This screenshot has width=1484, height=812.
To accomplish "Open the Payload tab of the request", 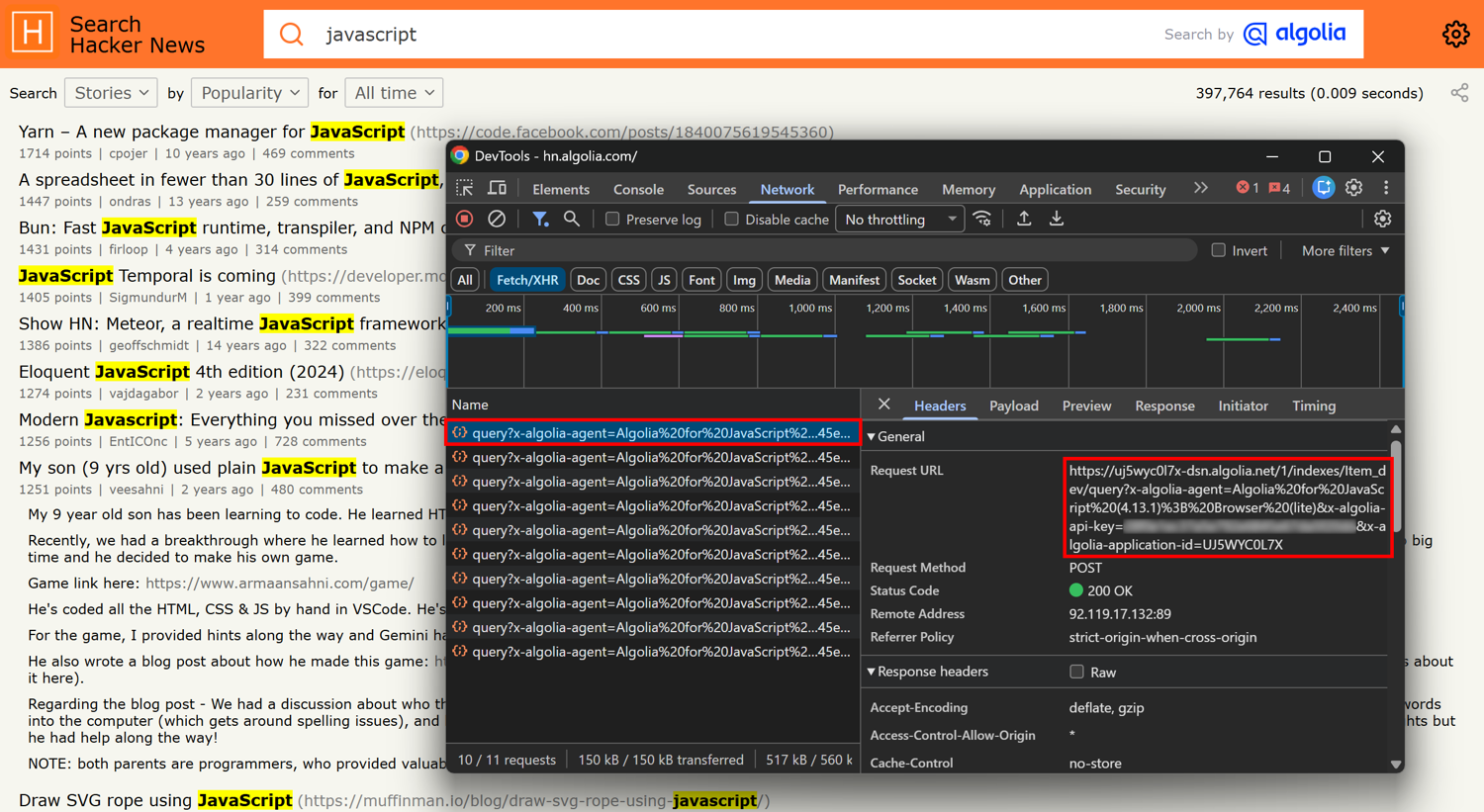I will pos(1014,406).
